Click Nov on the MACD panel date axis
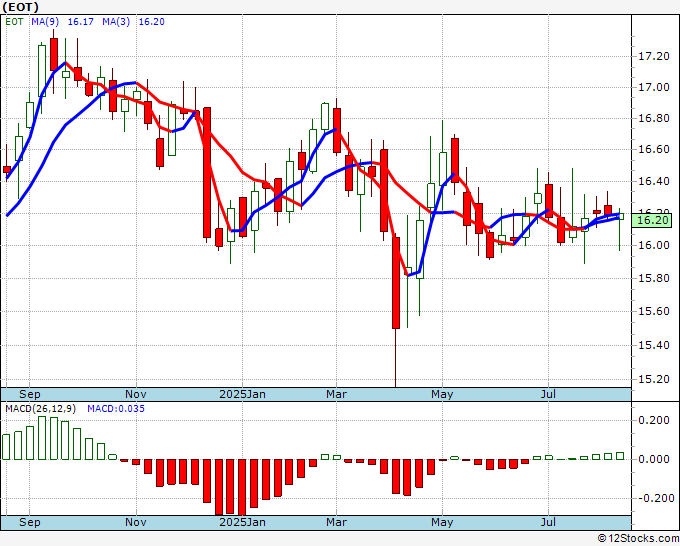Image resolution: width=680 pixels, height=546 pixels. tap(136, 522)
